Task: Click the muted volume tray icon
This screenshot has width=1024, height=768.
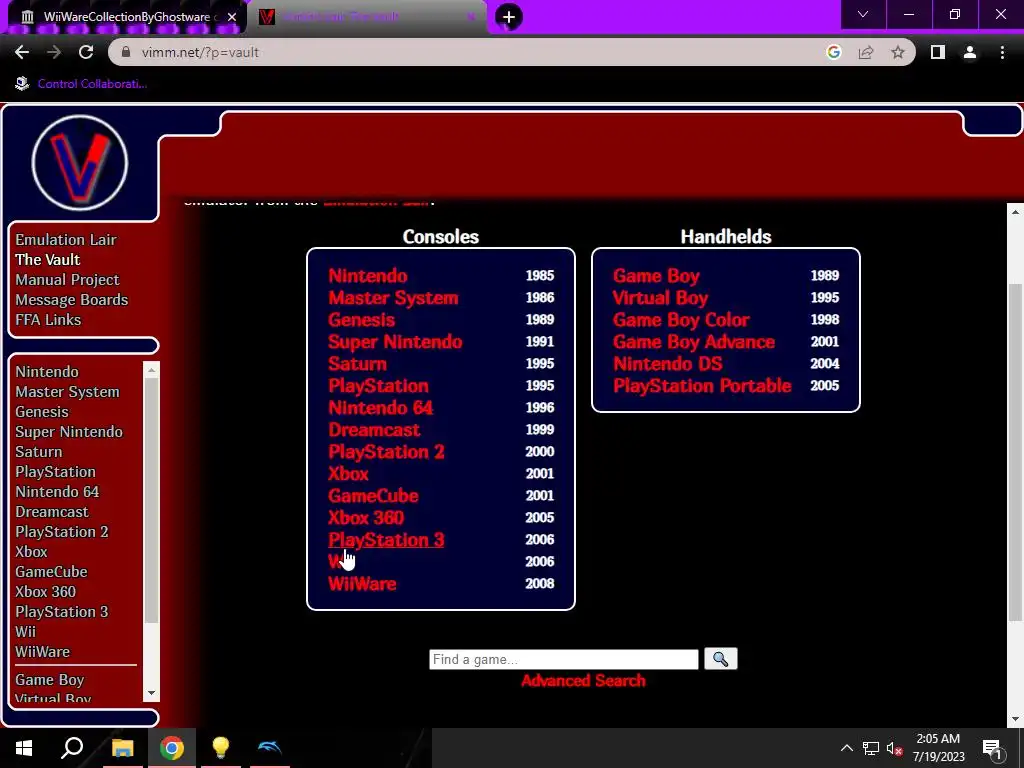Action: coord(895,748)
